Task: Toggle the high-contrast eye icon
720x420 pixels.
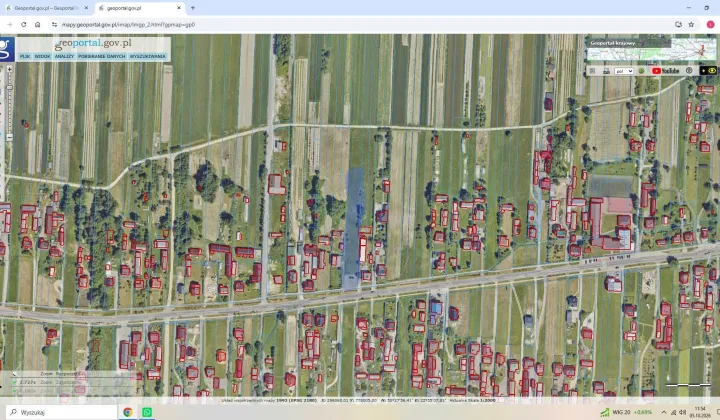Action: [x=712, y=71]
